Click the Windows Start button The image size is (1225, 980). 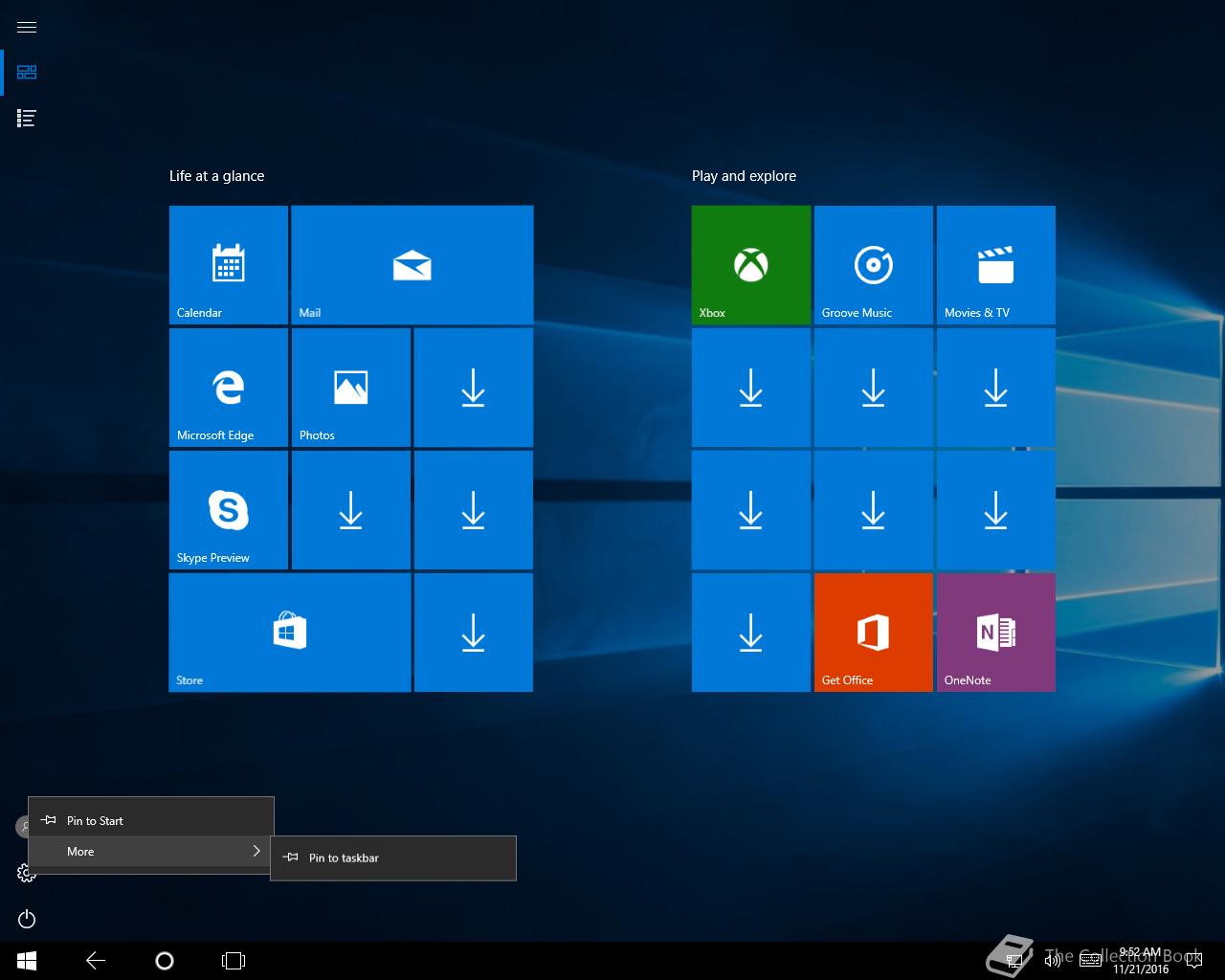27,960
